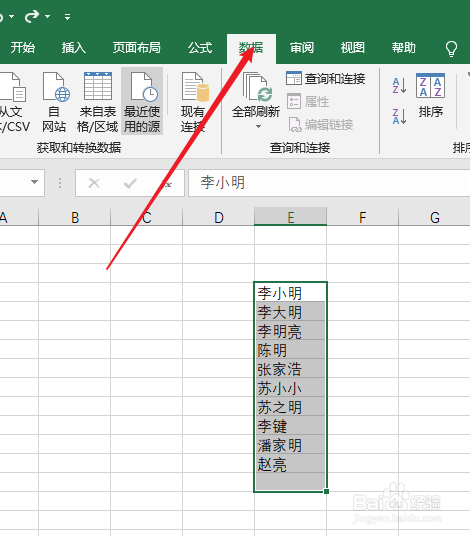Click the 属性 properties button
Image resolution: width=470 pixels, height=536 pixels.
click(308, 102)
